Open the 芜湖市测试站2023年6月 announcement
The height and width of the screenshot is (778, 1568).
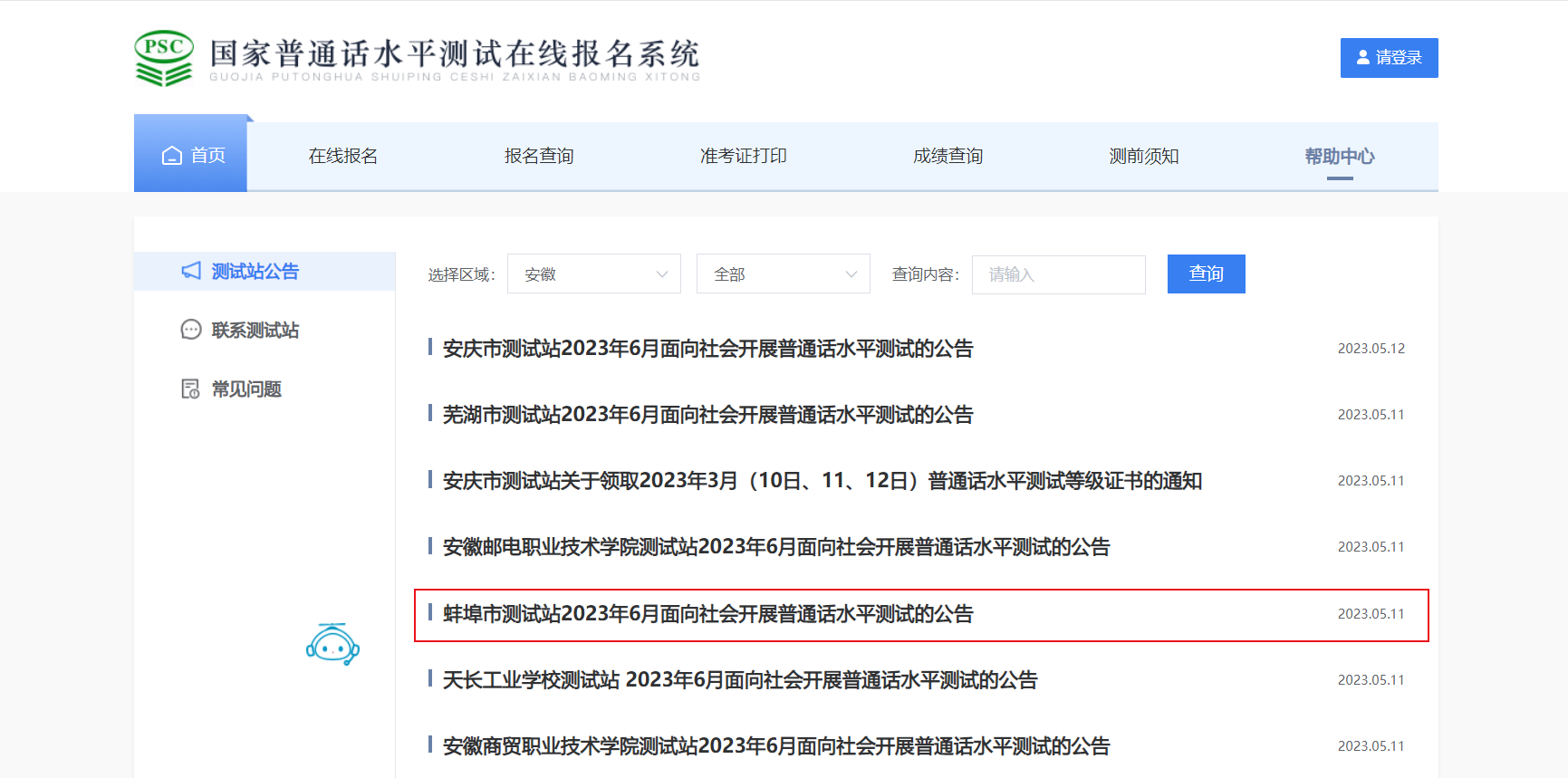708,415
